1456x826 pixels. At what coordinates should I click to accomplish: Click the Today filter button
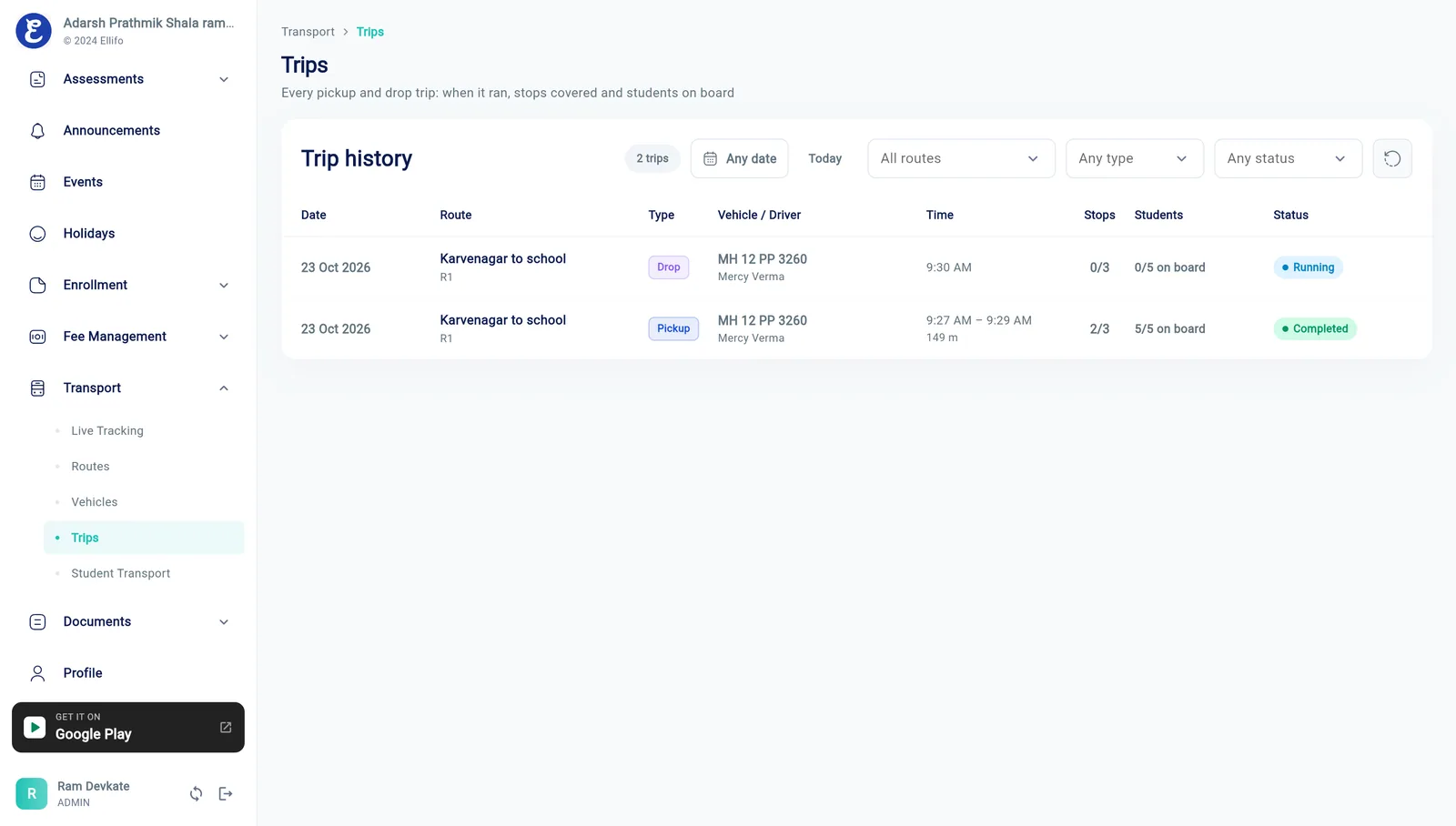point(825,158)
